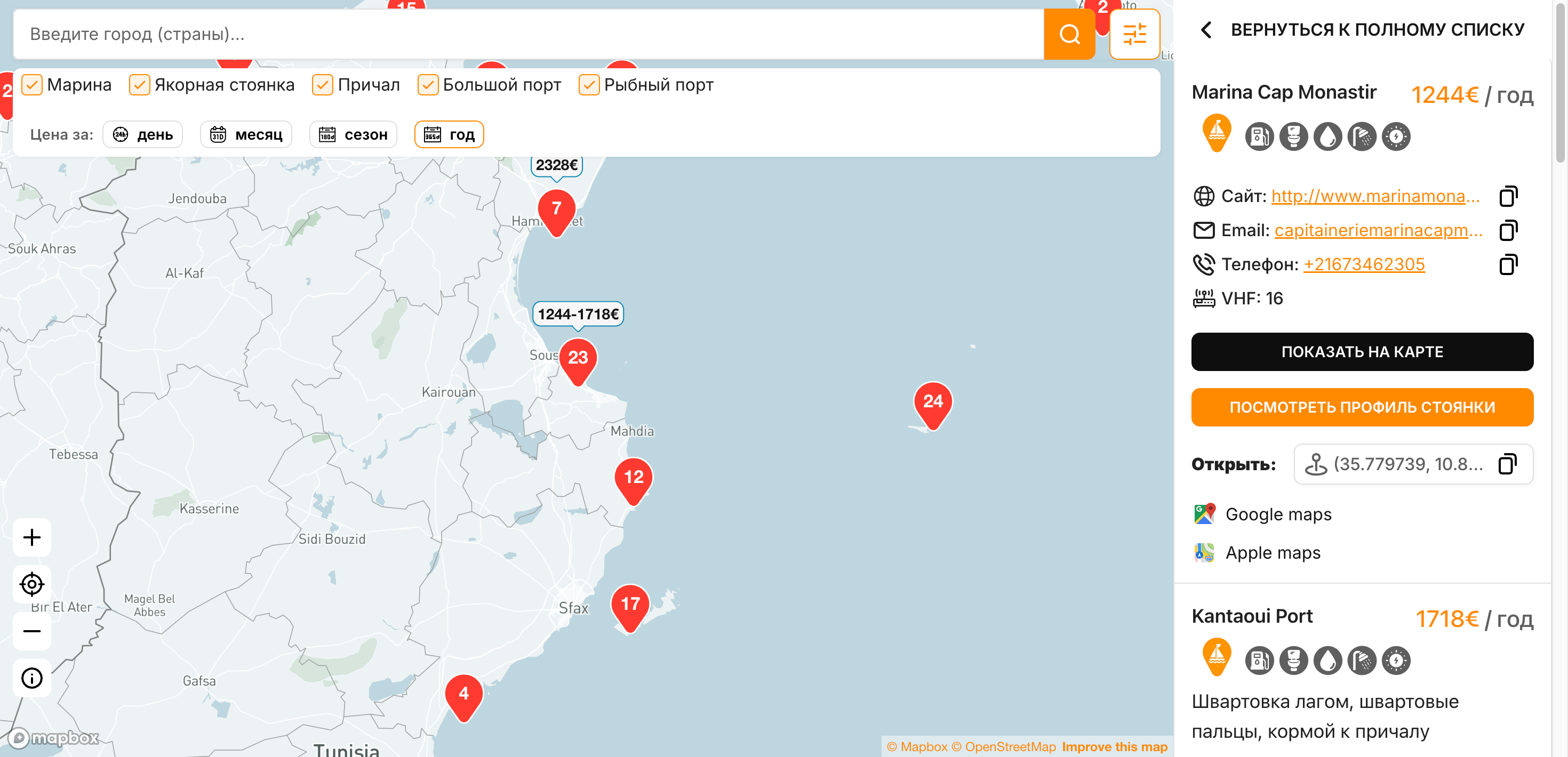Viewport: 1568px width, 757px height.
Task: Copy the email address via copy icon
Action: 1508,230
